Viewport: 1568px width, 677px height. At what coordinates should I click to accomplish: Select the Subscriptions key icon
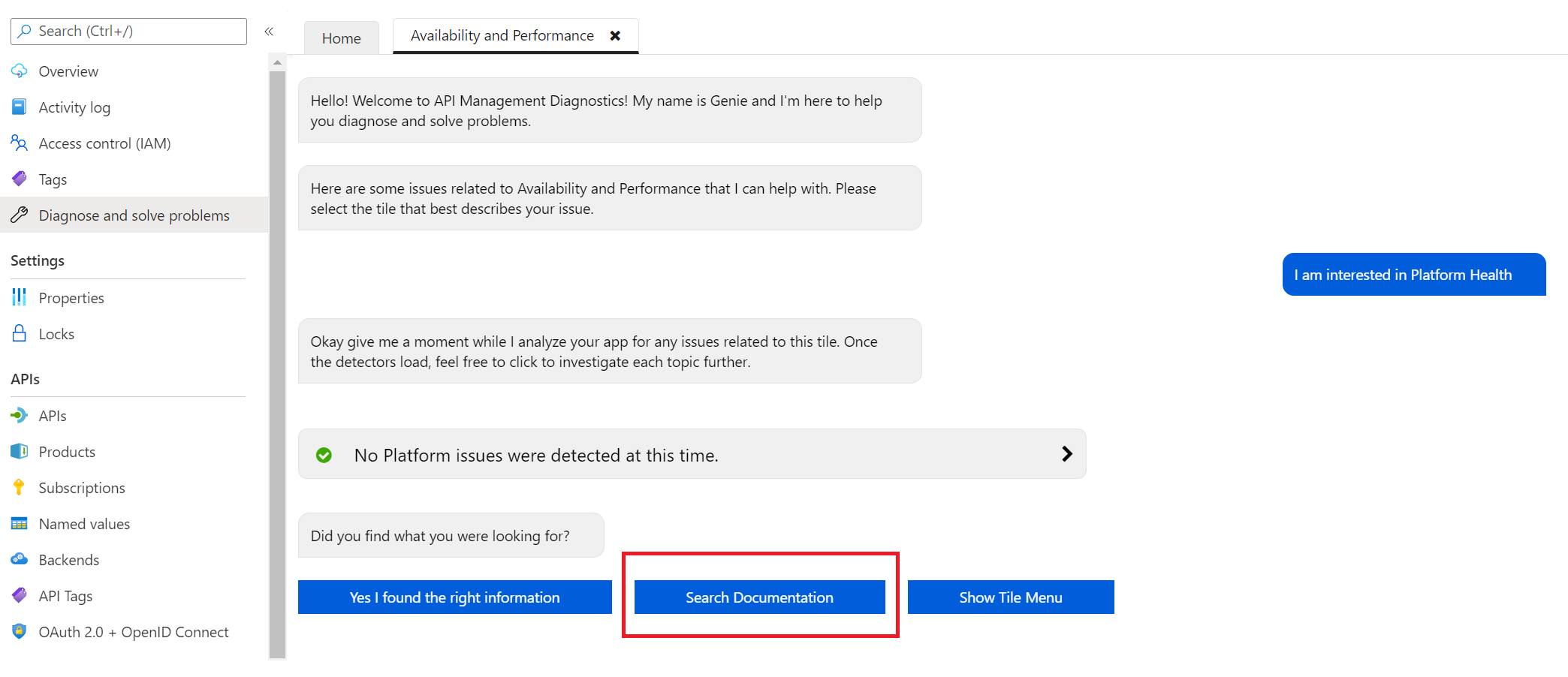(x=19, y=487)
